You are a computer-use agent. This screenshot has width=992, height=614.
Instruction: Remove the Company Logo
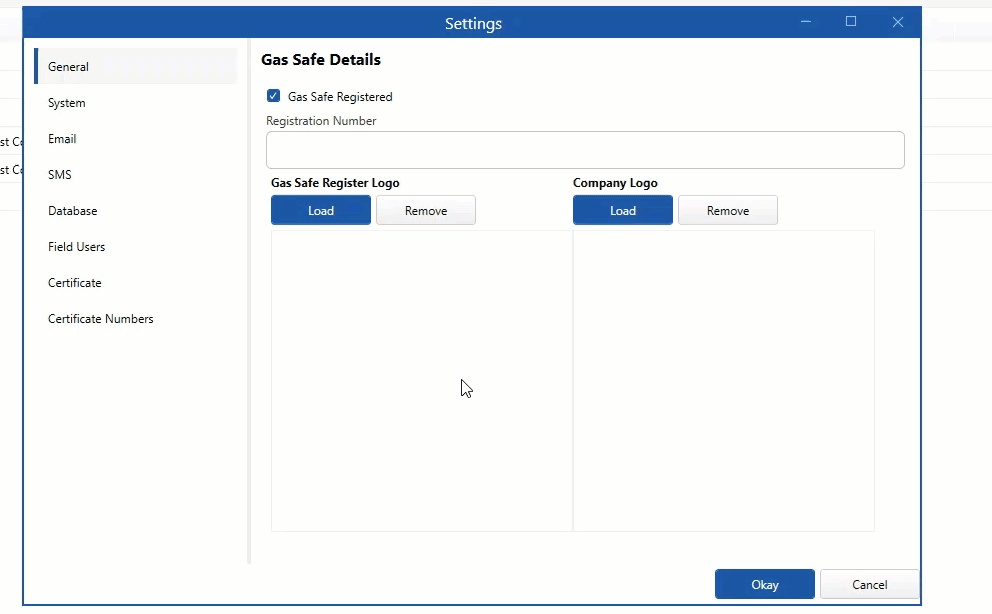point(727,210)
